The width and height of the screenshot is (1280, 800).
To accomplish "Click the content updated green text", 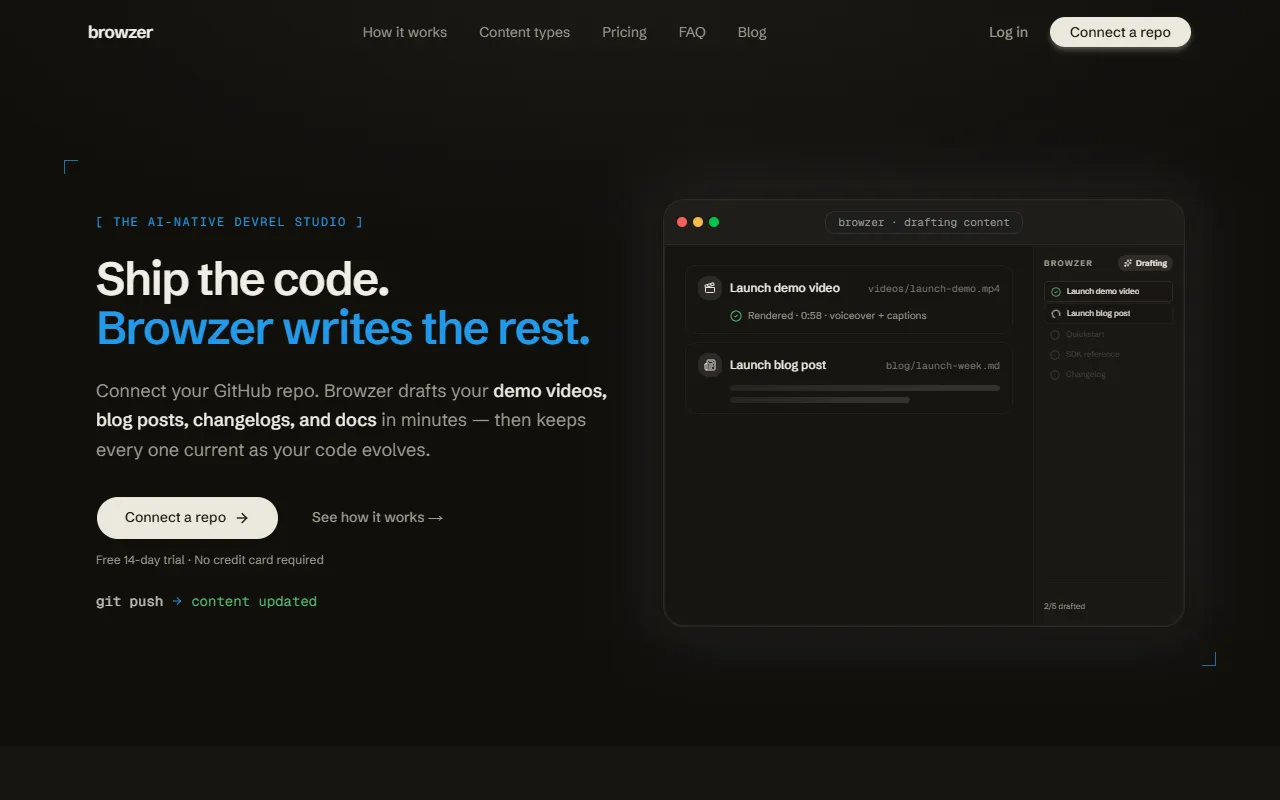I will coord(254,601).
